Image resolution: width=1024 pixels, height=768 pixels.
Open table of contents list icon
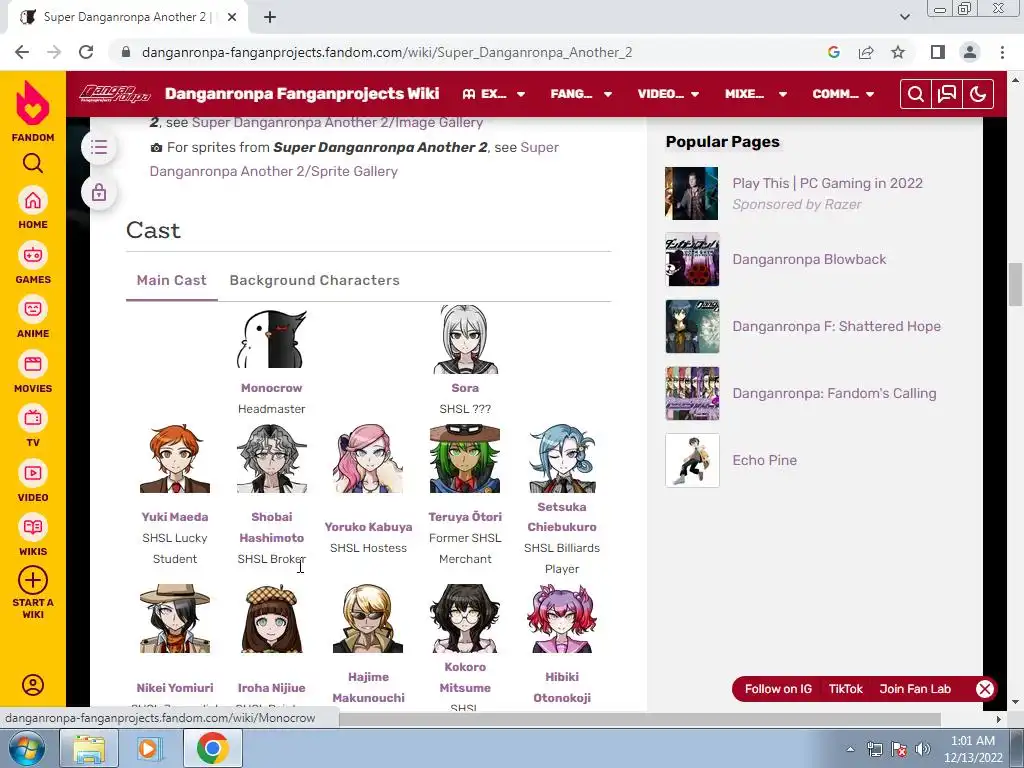point(99,148)
